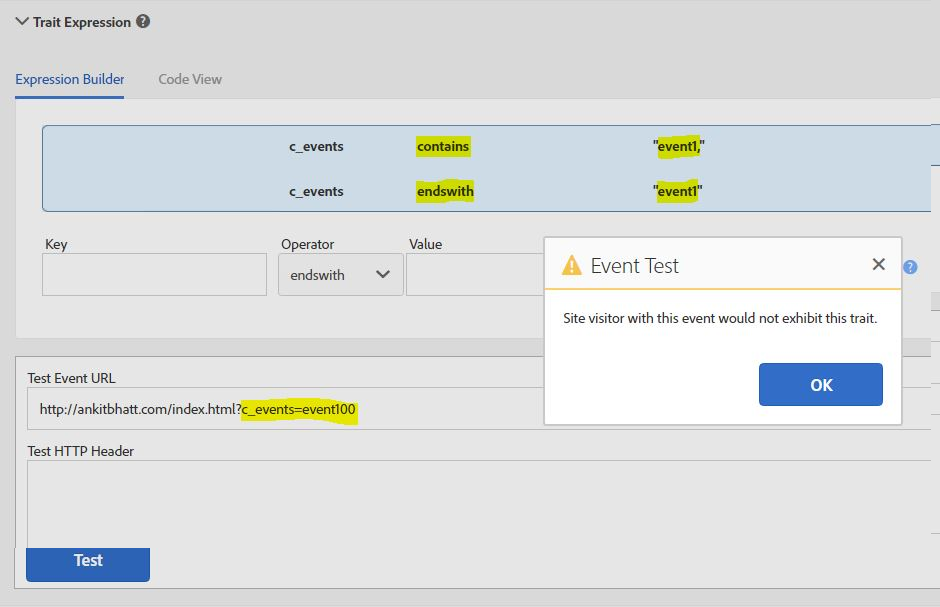Image resolution: width=940 pixels, height=607 pixels.
Task: Select c_events key in the contains row
Action: point(316,146)
